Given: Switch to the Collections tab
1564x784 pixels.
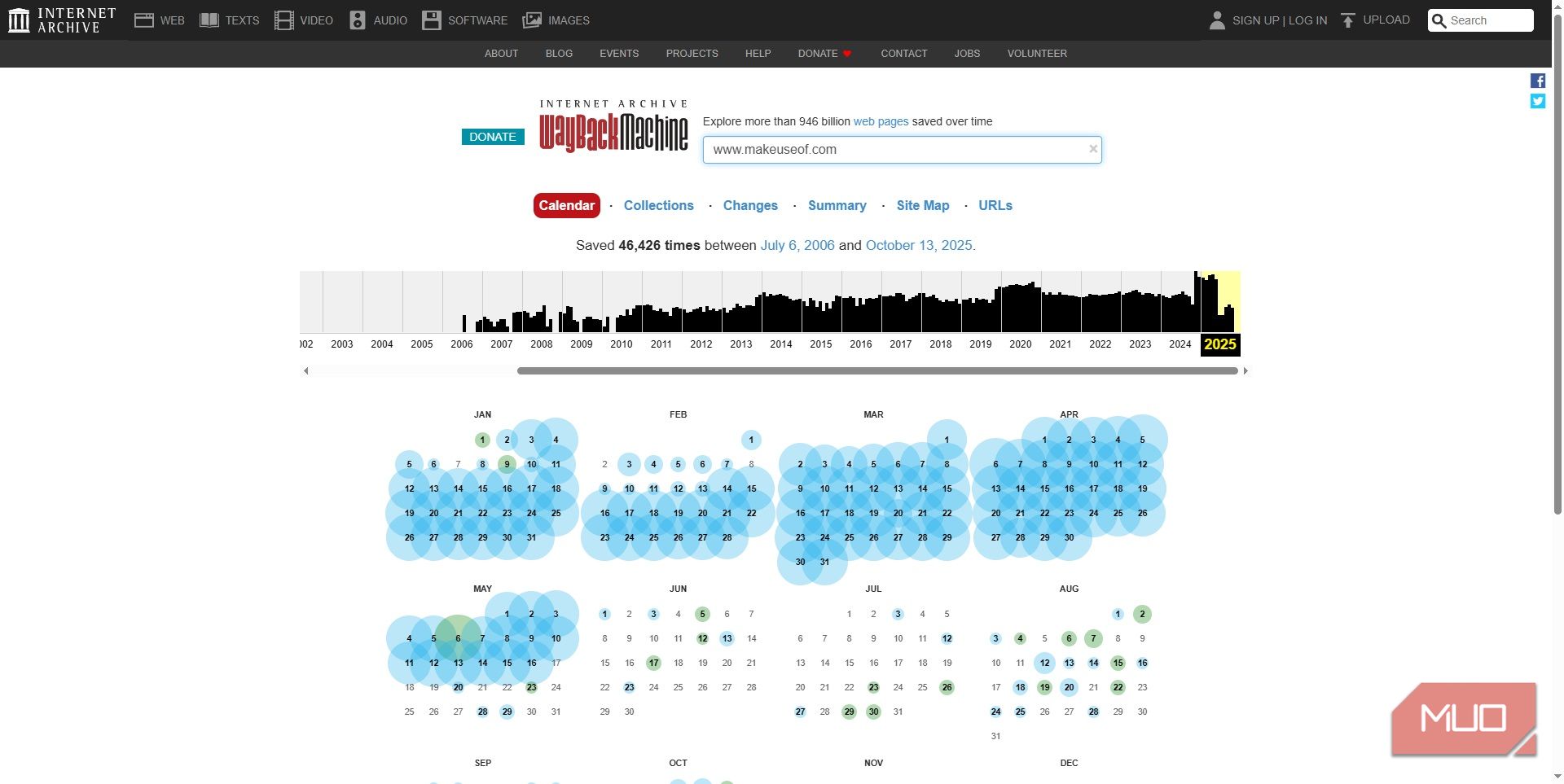Looking at the screenshot, I should click(659, 205).
